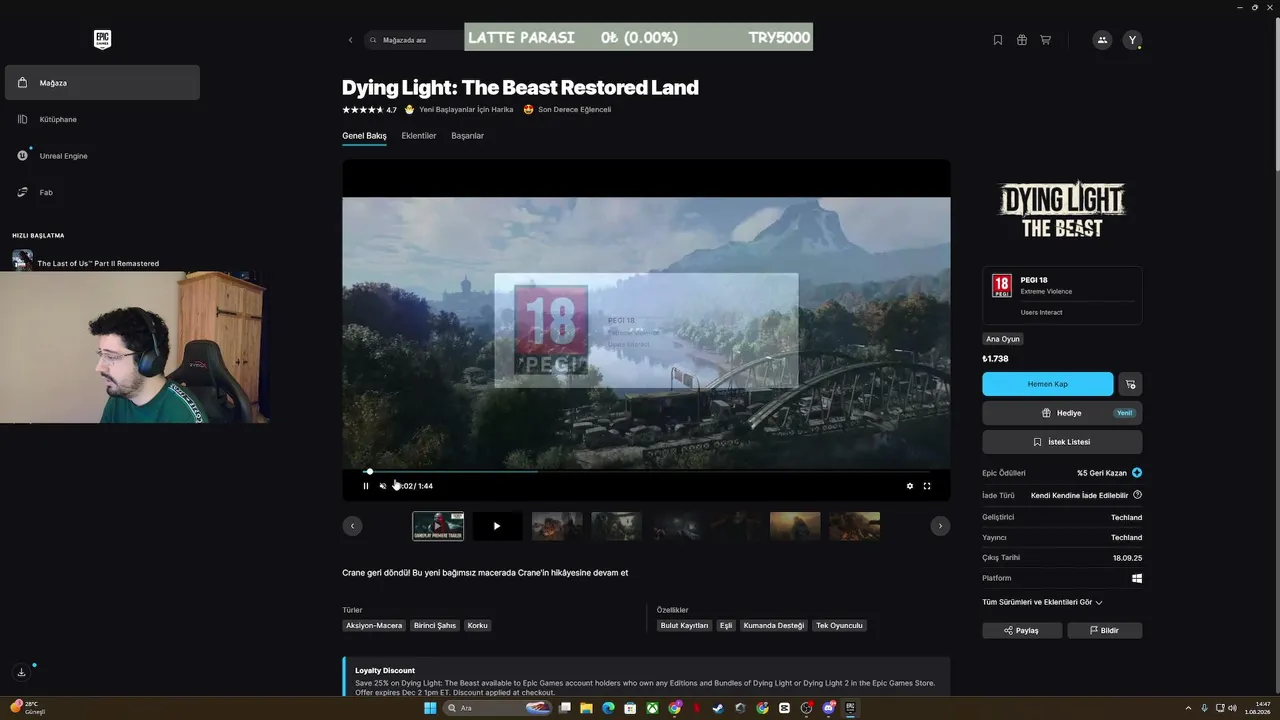Image resolution: width=1280 pixels, height=720 pixels.
Task: Open Mağaza in the sidebar
Action: tap(102, 83)
